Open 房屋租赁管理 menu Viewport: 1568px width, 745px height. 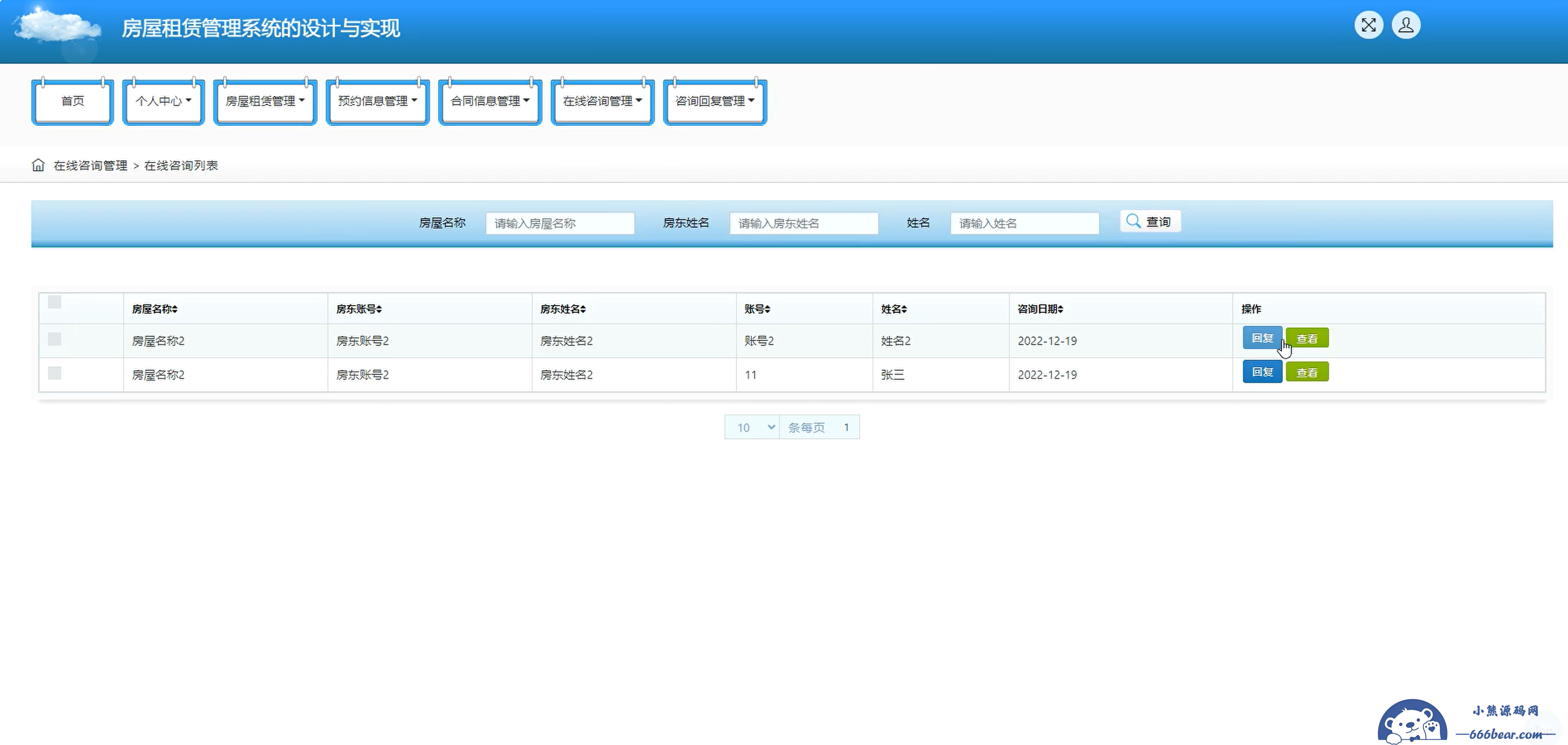tap(265, 101)
